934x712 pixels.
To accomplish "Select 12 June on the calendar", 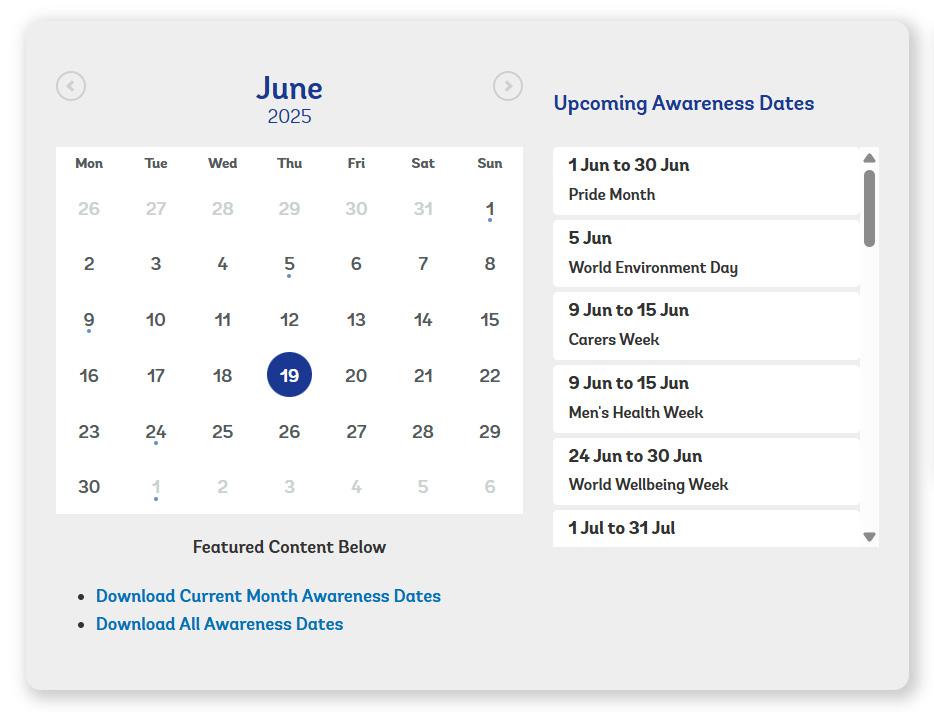I will point(289,320).
